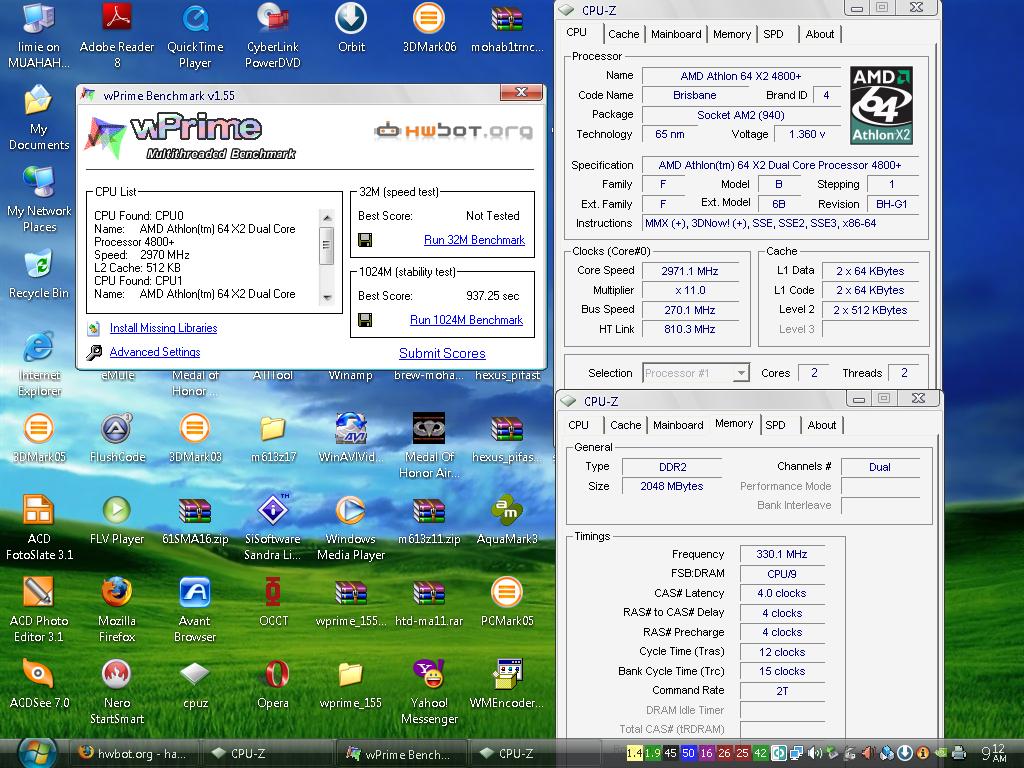Click the Frequency value 330.1 MHz
Image resolution: width=1024 pixels, height=768 pixels.
782,554
